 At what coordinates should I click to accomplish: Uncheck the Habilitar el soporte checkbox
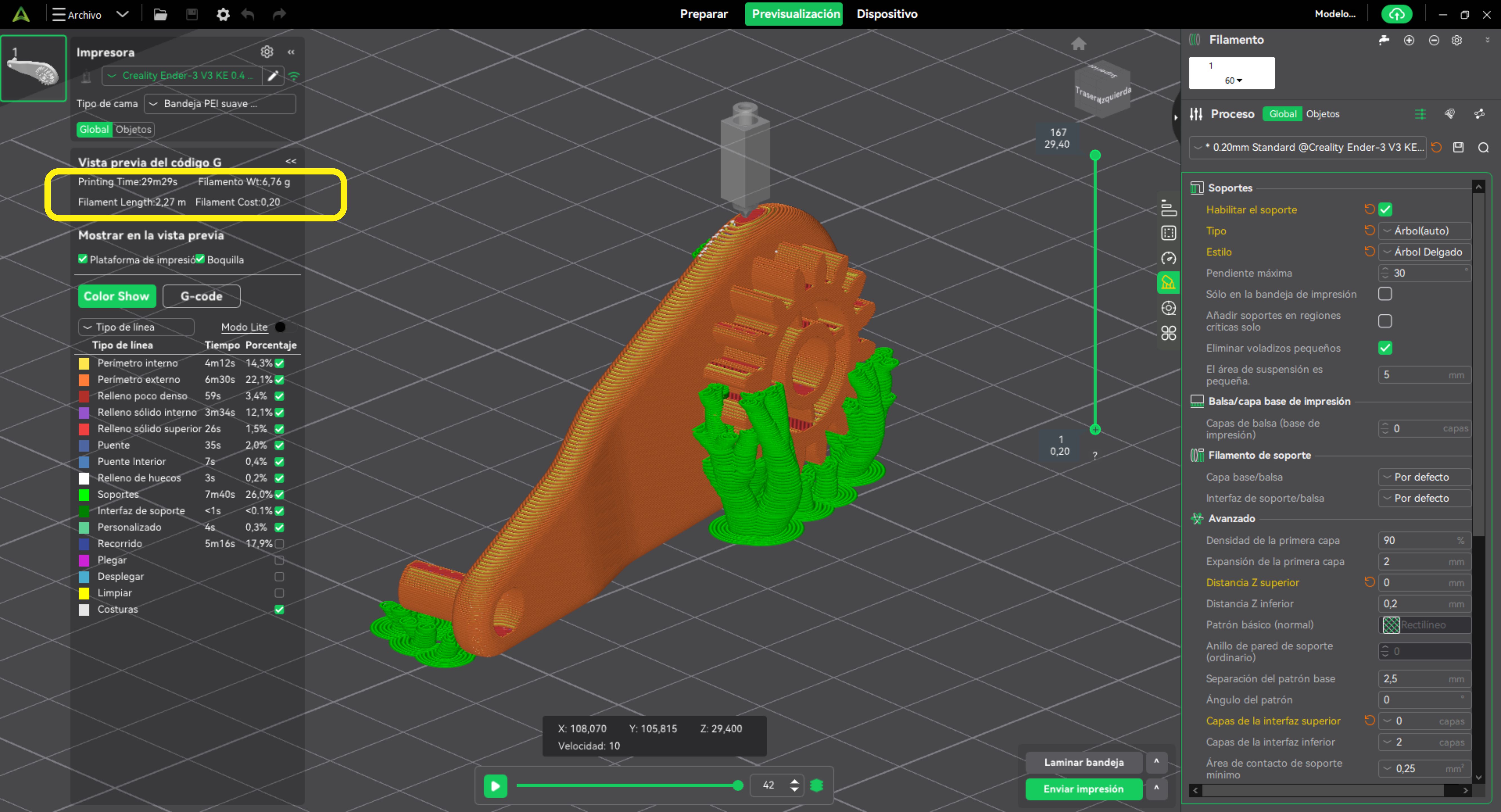(1385, 210)
